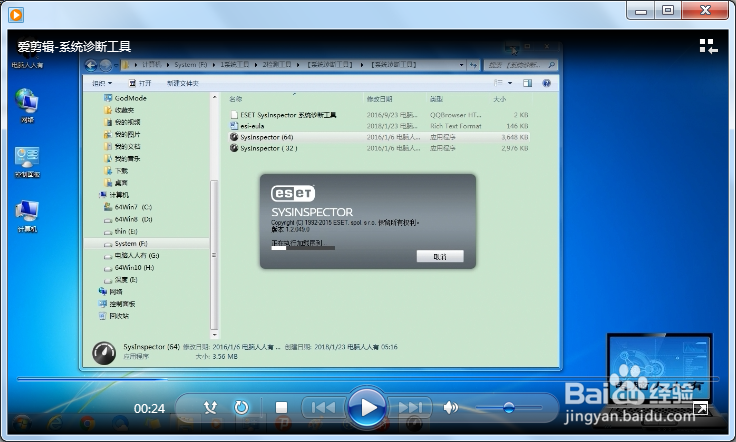Select SysInspector ( 32 ) application

pyautogui.click(x=379, y=148)
